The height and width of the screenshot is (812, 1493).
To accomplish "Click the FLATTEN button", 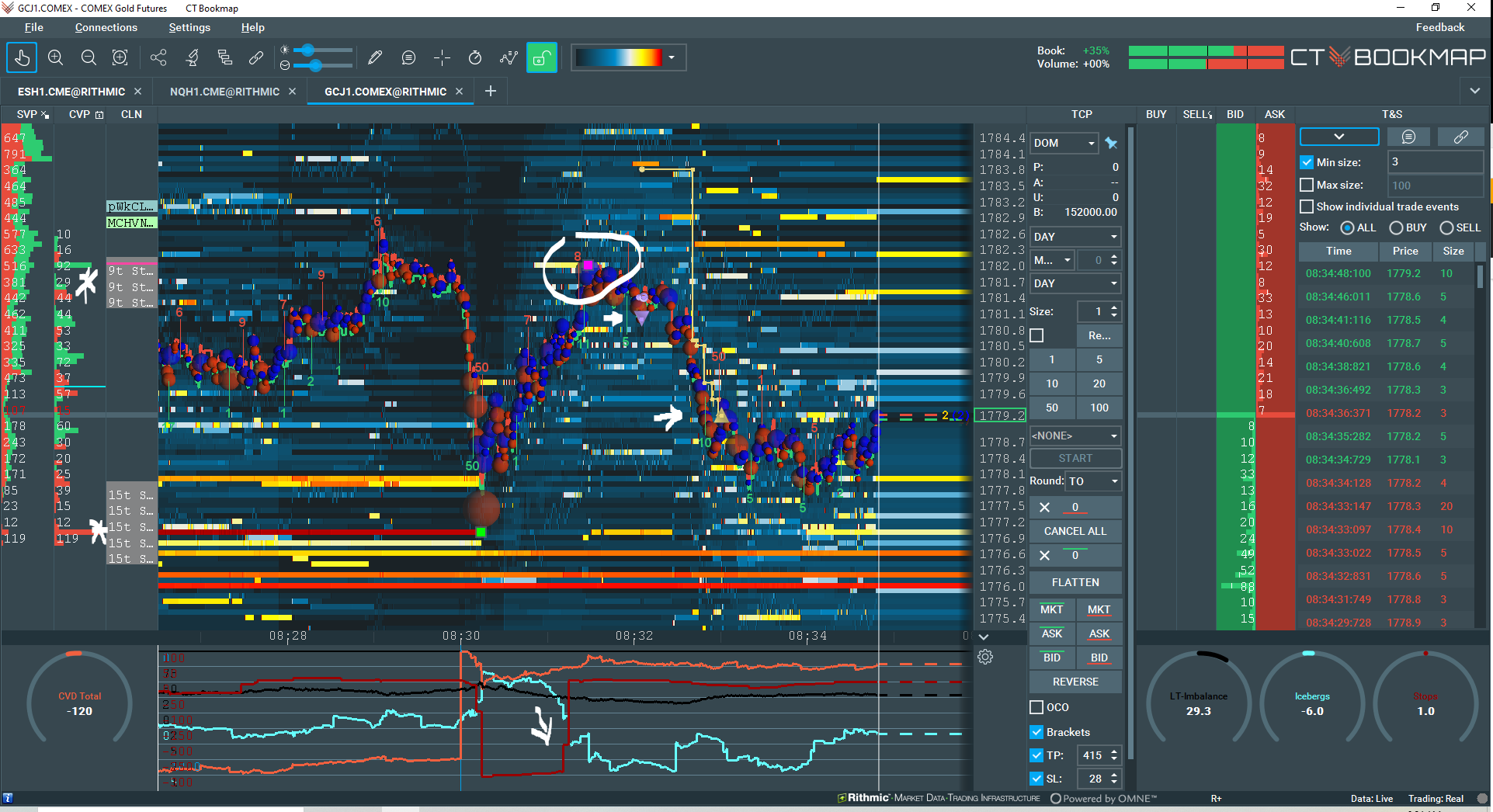I will (x=1075, y=582).
